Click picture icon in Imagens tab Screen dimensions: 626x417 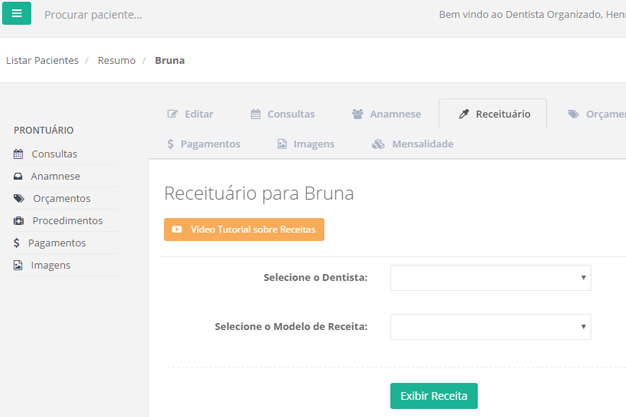[x=282, y=144]
